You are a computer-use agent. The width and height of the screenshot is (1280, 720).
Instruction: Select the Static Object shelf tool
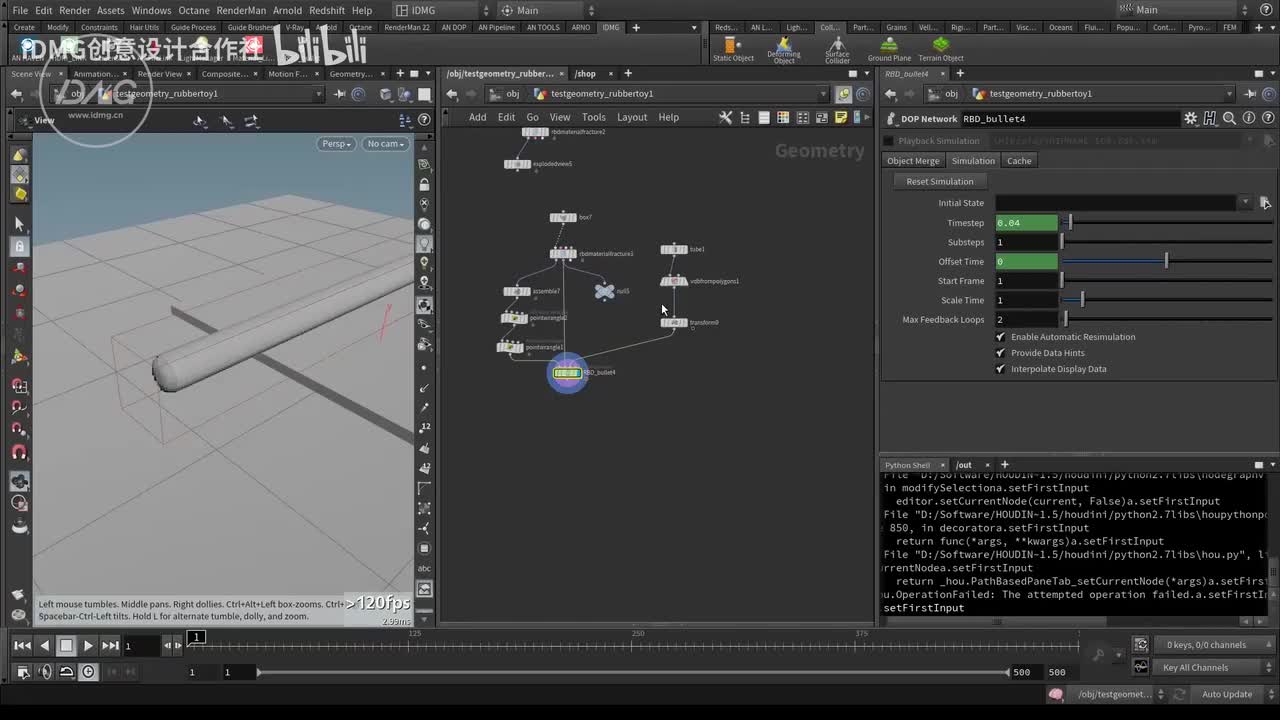[733, 49]
